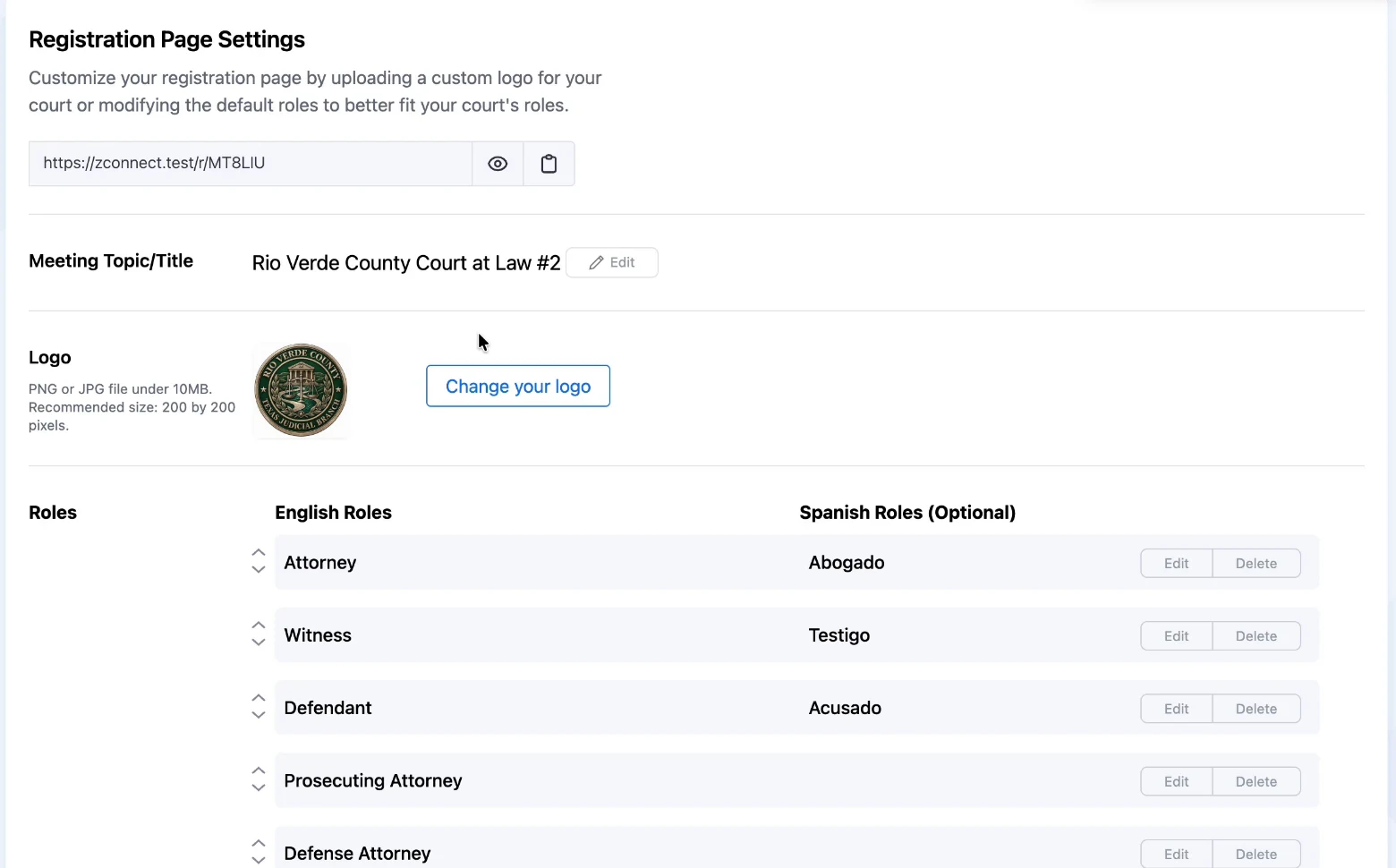Delete the Witness role
This screenshot has width=1396, height=868.
point(1256,635)
